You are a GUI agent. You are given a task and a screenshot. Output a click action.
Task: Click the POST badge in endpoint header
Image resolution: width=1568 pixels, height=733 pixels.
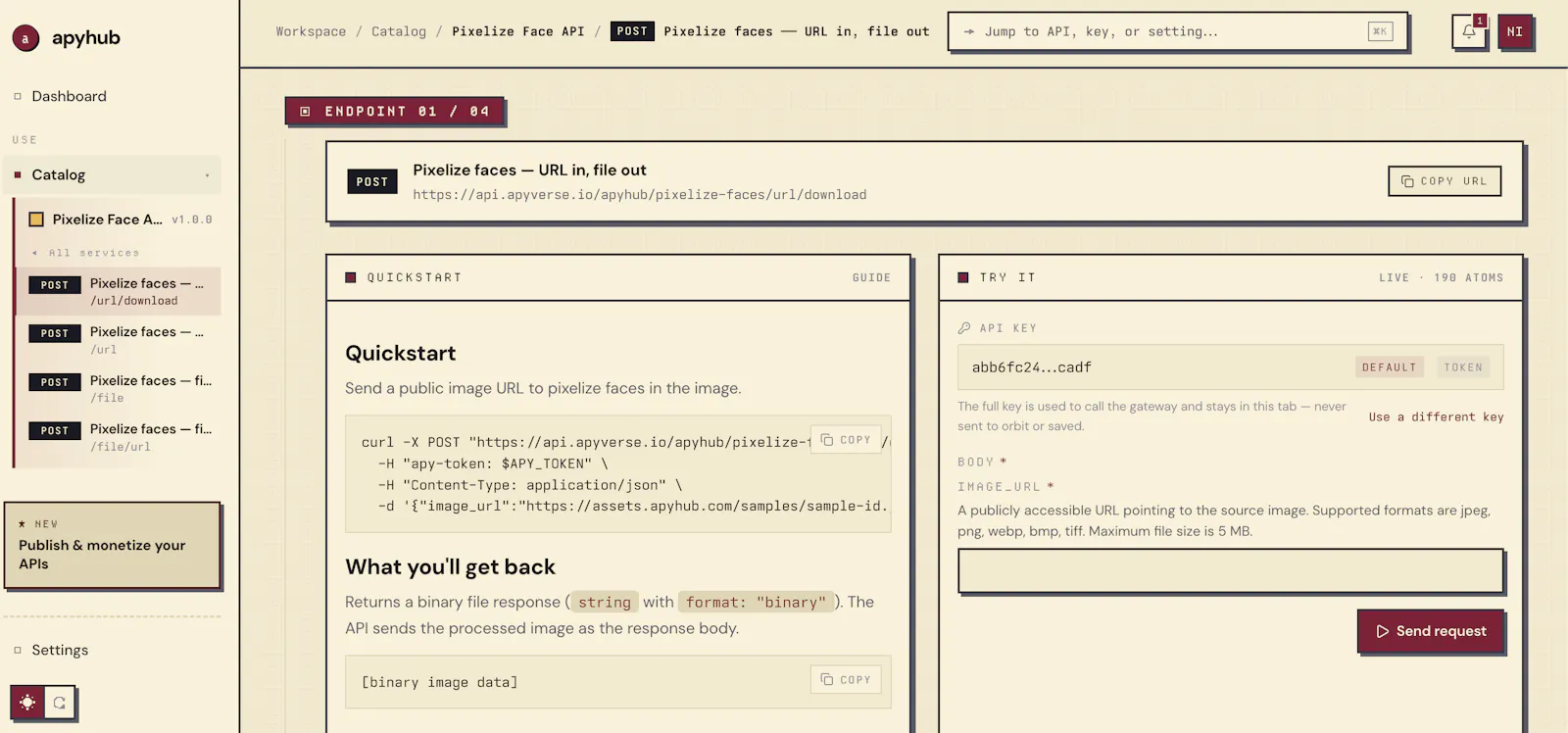(x=372, y=181)
